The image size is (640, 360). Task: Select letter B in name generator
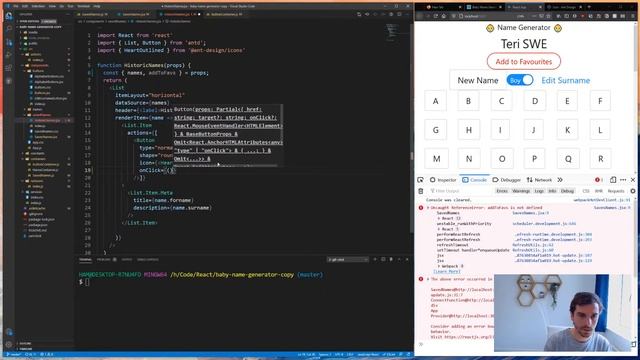coord(469,101)
